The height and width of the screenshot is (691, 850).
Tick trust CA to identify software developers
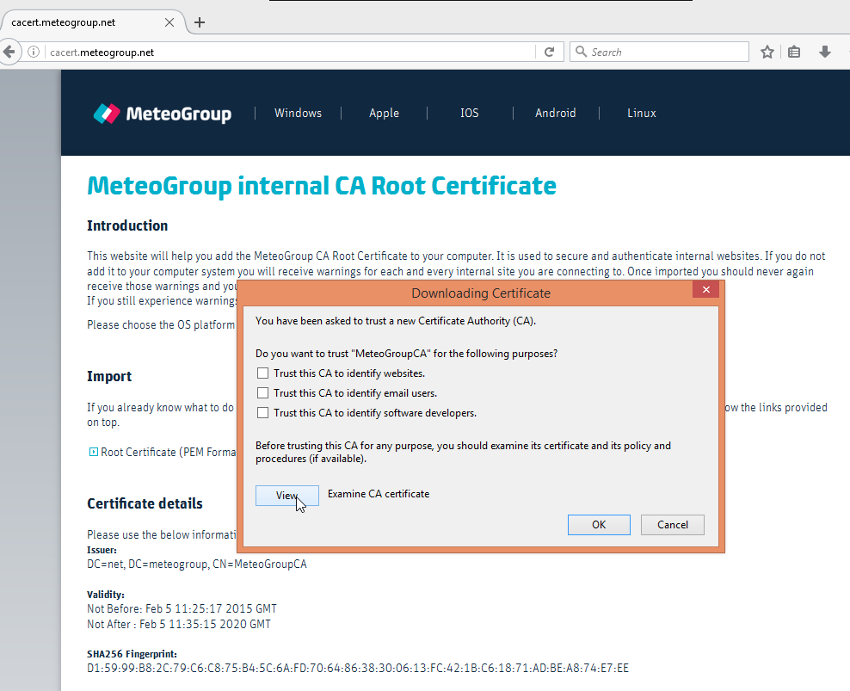263,413
